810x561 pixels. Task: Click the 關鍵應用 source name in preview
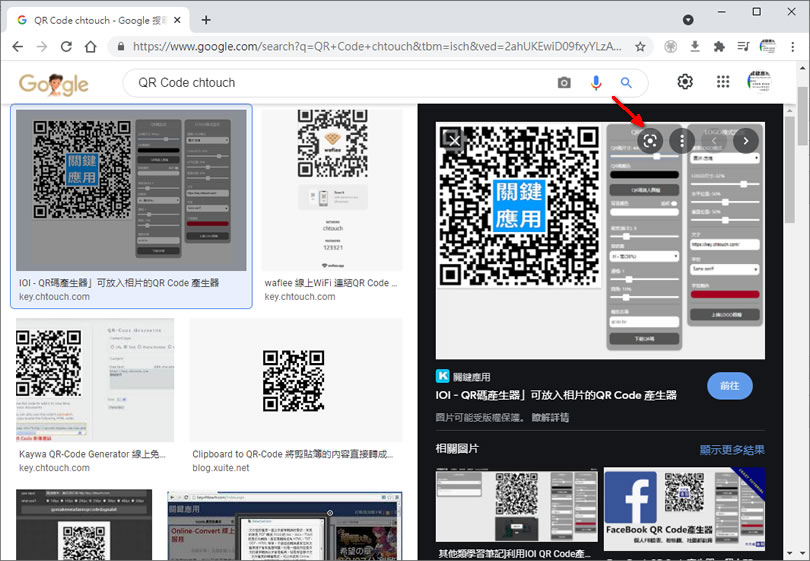pos(472,377)
